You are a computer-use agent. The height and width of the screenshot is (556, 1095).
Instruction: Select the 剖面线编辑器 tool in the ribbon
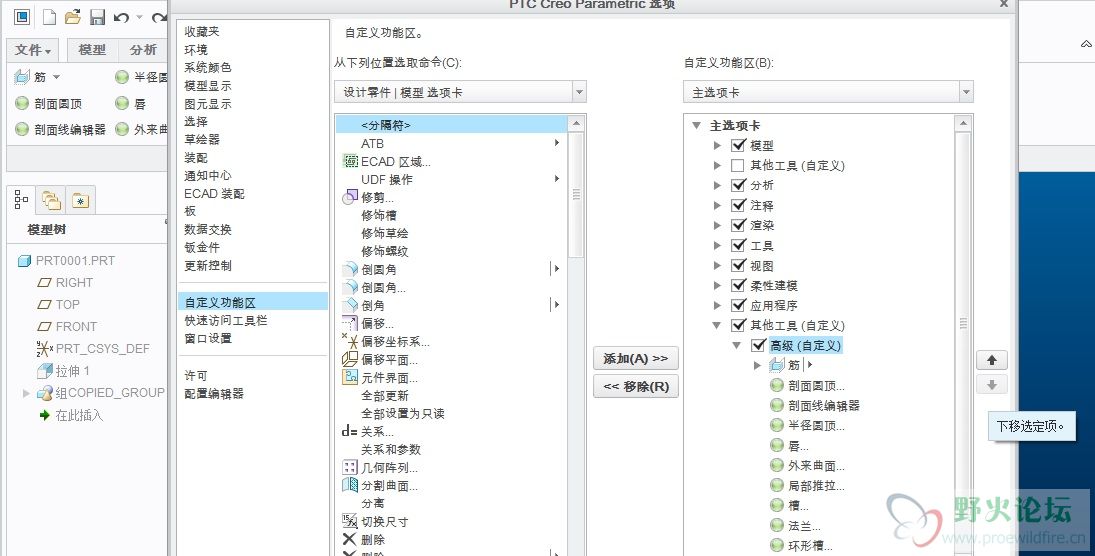(x=61, y=129)
